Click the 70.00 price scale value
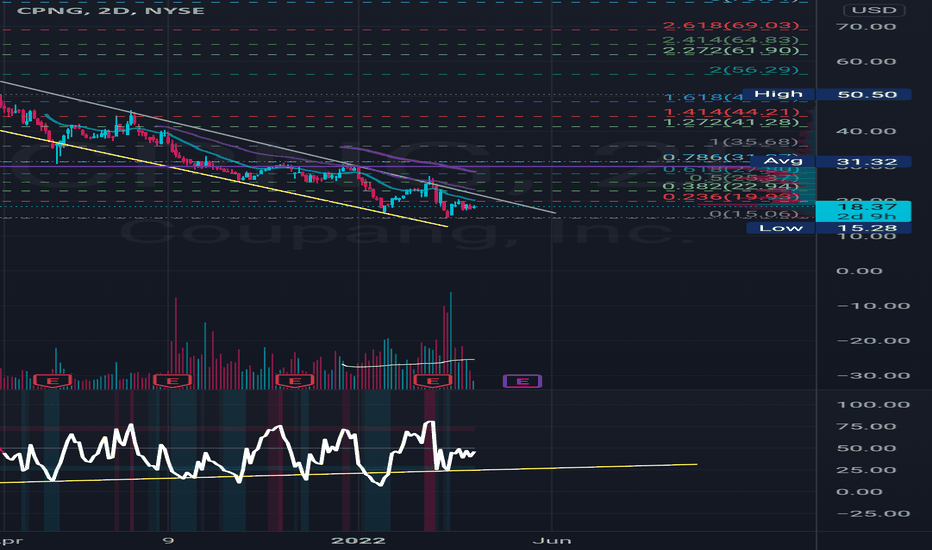Image resolution: width=932 pixels, height=550 pixels. (866, 27)
